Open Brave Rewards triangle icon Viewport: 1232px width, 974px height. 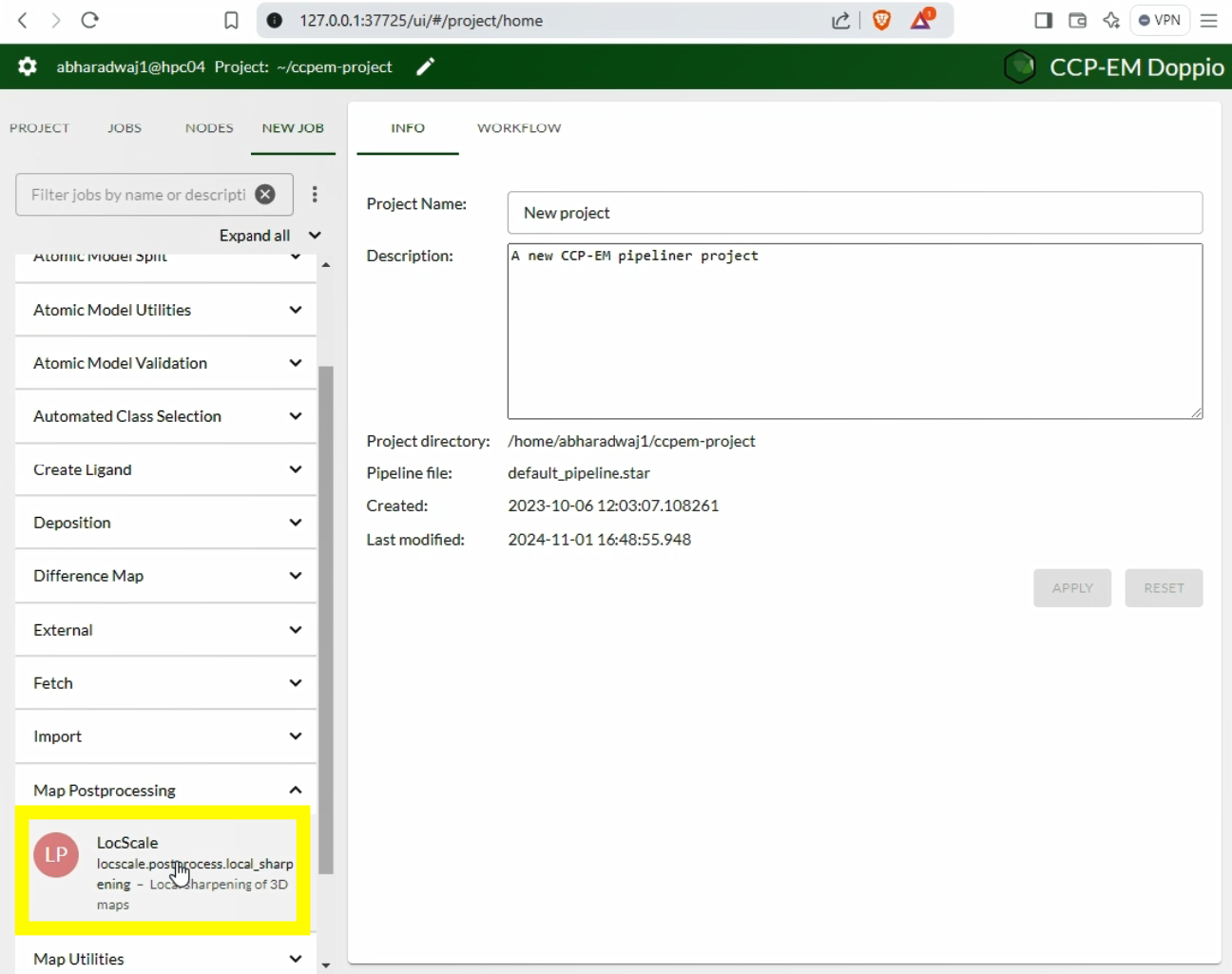(922, 19)
